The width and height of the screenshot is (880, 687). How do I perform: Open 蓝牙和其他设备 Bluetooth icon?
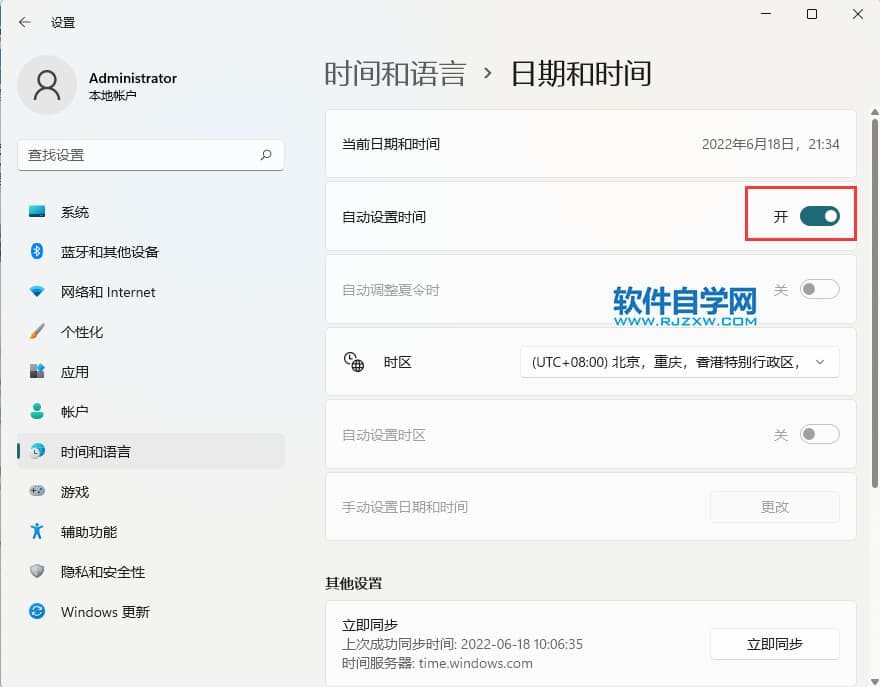(x=37, y=252)
